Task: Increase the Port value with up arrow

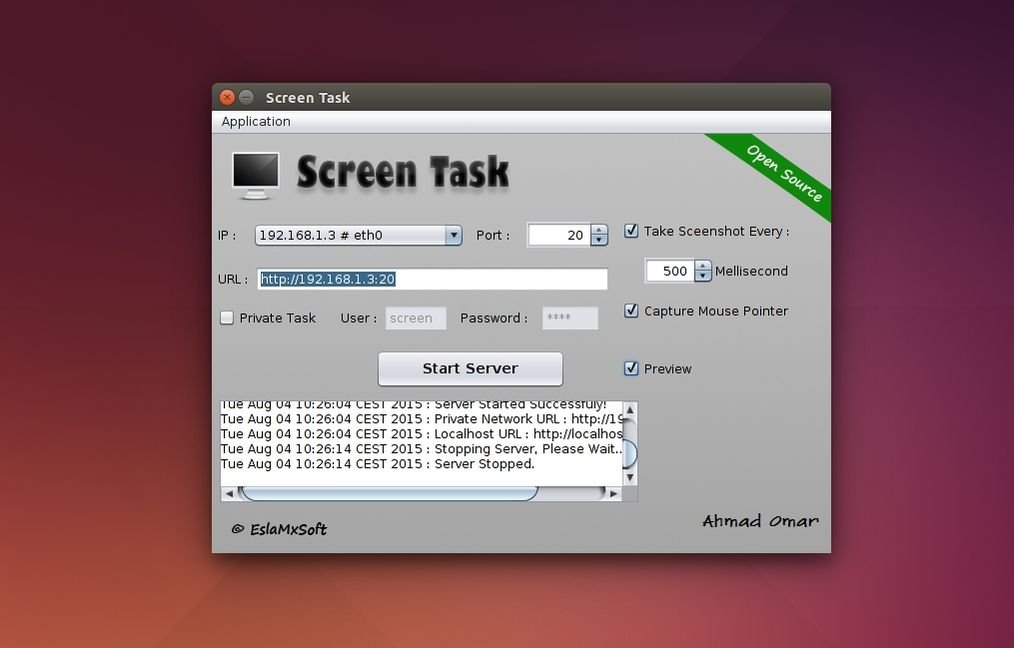Action: tap(599, 230)
